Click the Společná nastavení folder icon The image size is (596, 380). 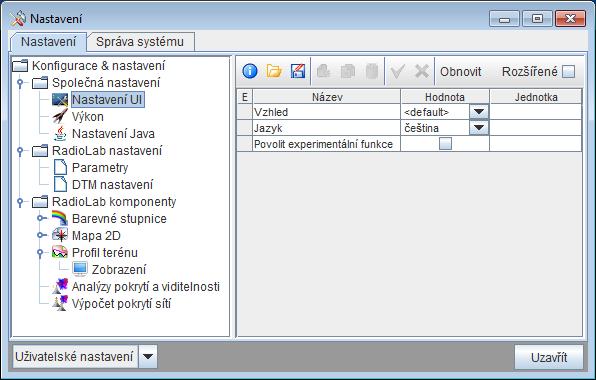(40, 82)
